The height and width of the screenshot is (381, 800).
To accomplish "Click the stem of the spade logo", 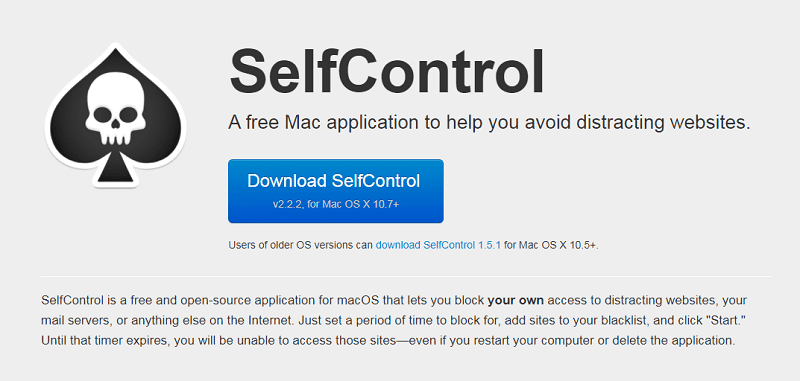I will (x=115, y=170).
